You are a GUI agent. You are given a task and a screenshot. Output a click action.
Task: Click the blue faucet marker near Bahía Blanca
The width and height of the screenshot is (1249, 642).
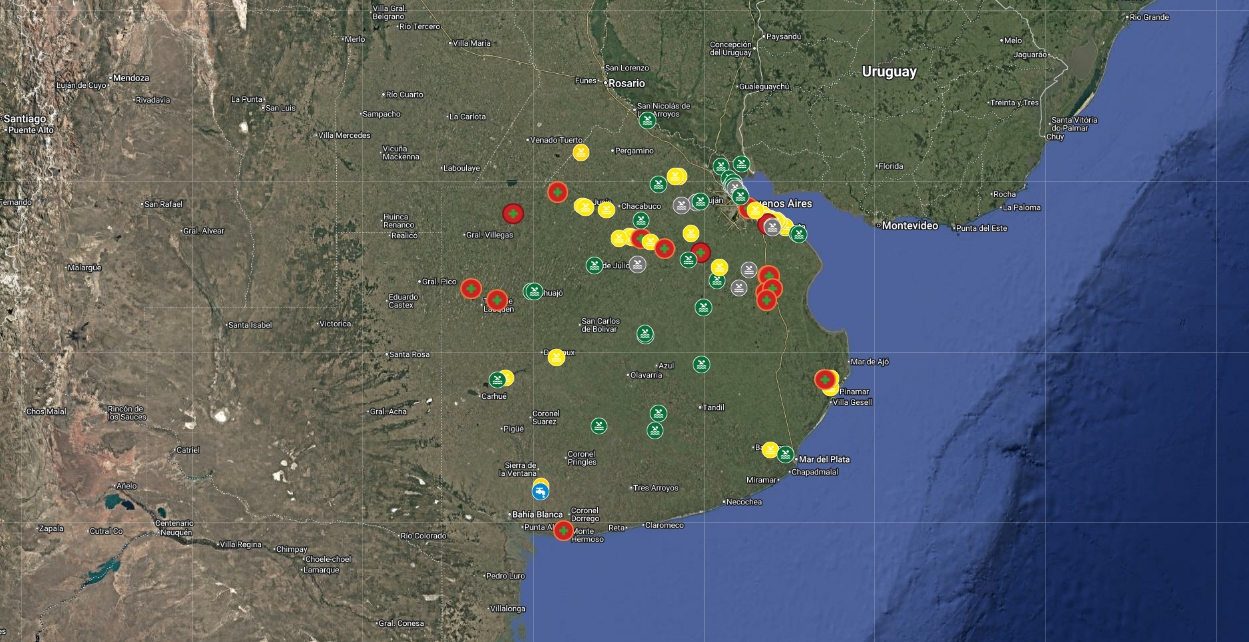[540, 492]
